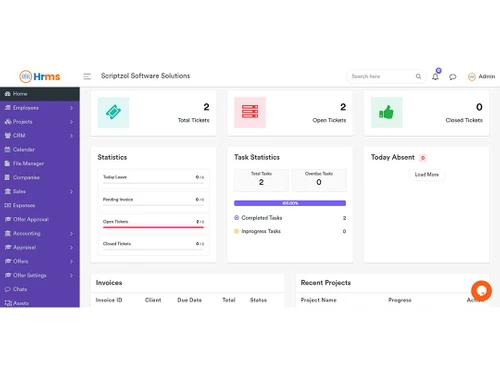The image size is (500, 375).
Task: Click the red Open Tickets progress bar
Action: (153, 227)
